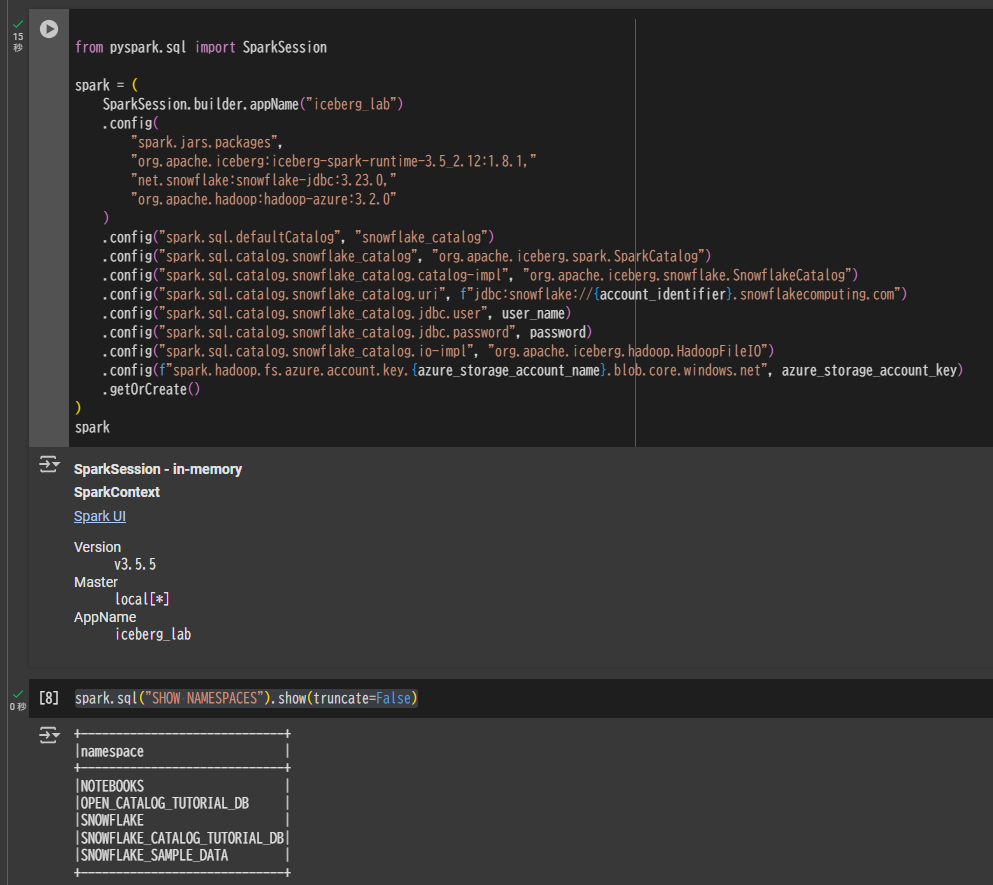Viewport: 993px width, 885px height.
Task: Click the 'SparkSession.builder.appName' line
Action: [x=253, y=104]
